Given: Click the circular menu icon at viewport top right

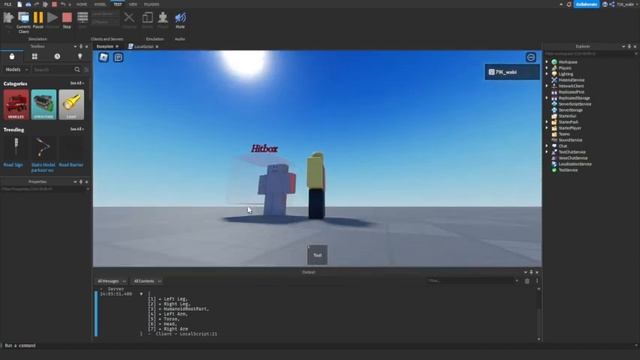Looking at the screenshot, I should click(531, 58).
